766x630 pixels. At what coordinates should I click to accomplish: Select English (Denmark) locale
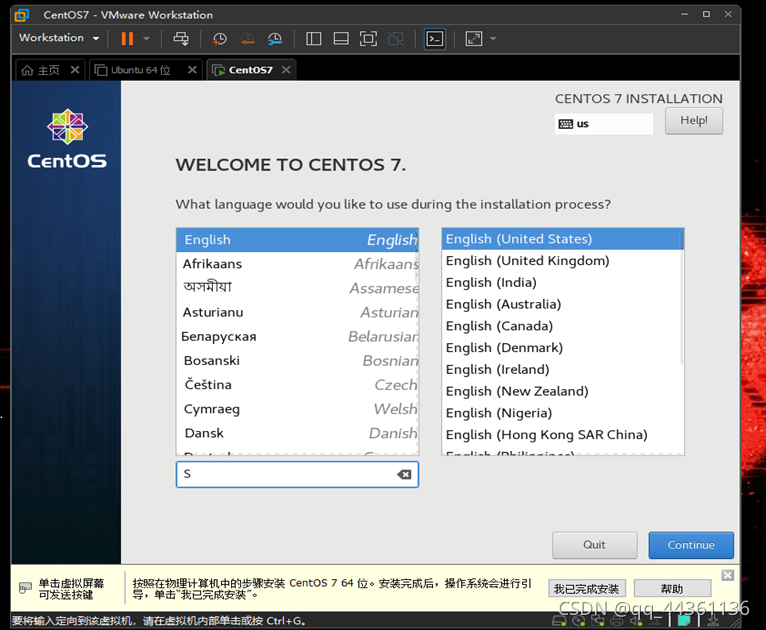562,348
